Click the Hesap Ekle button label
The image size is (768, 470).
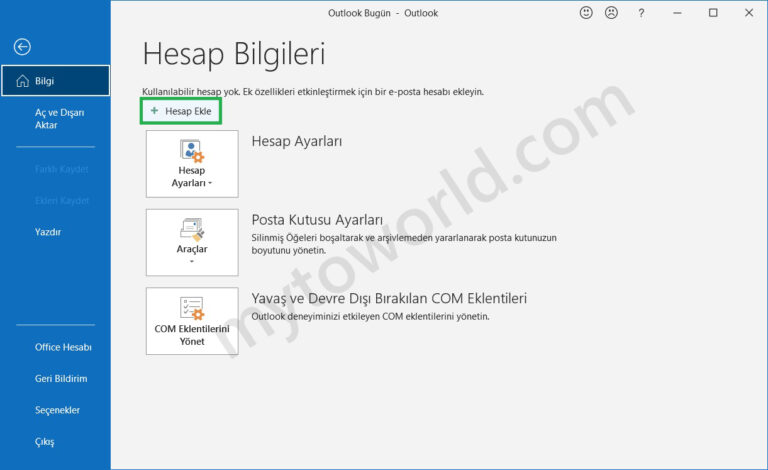tap(188, 111)
